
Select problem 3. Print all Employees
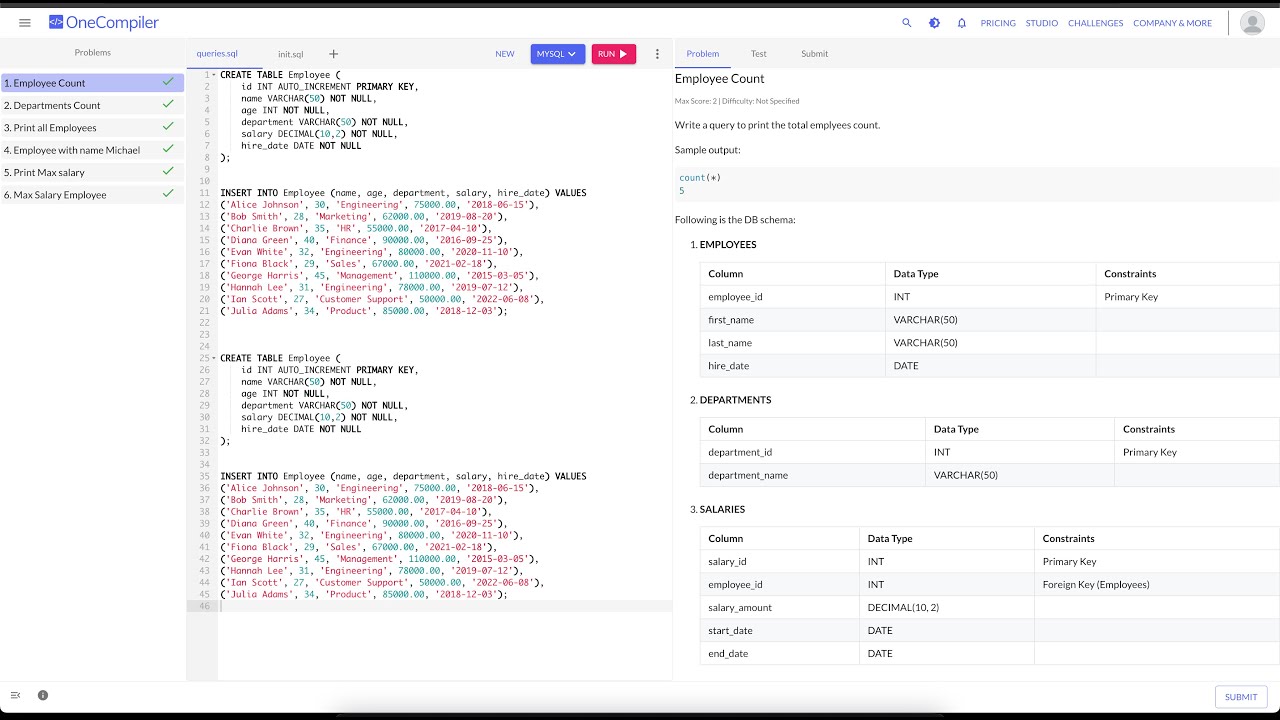[x=92, y=128]
